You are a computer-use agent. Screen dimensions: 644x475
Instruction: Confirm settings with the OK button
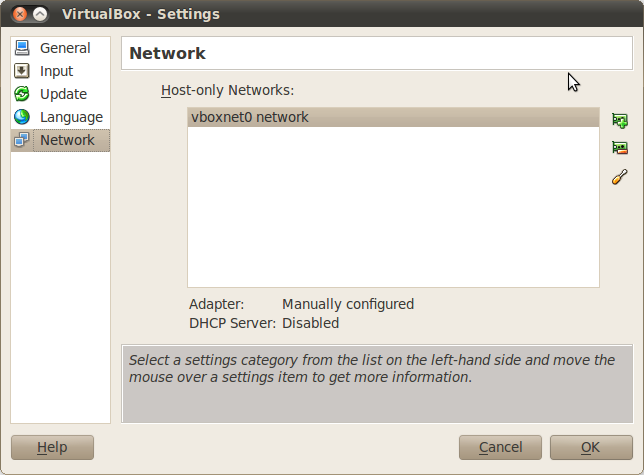click(x=590, y=447)
